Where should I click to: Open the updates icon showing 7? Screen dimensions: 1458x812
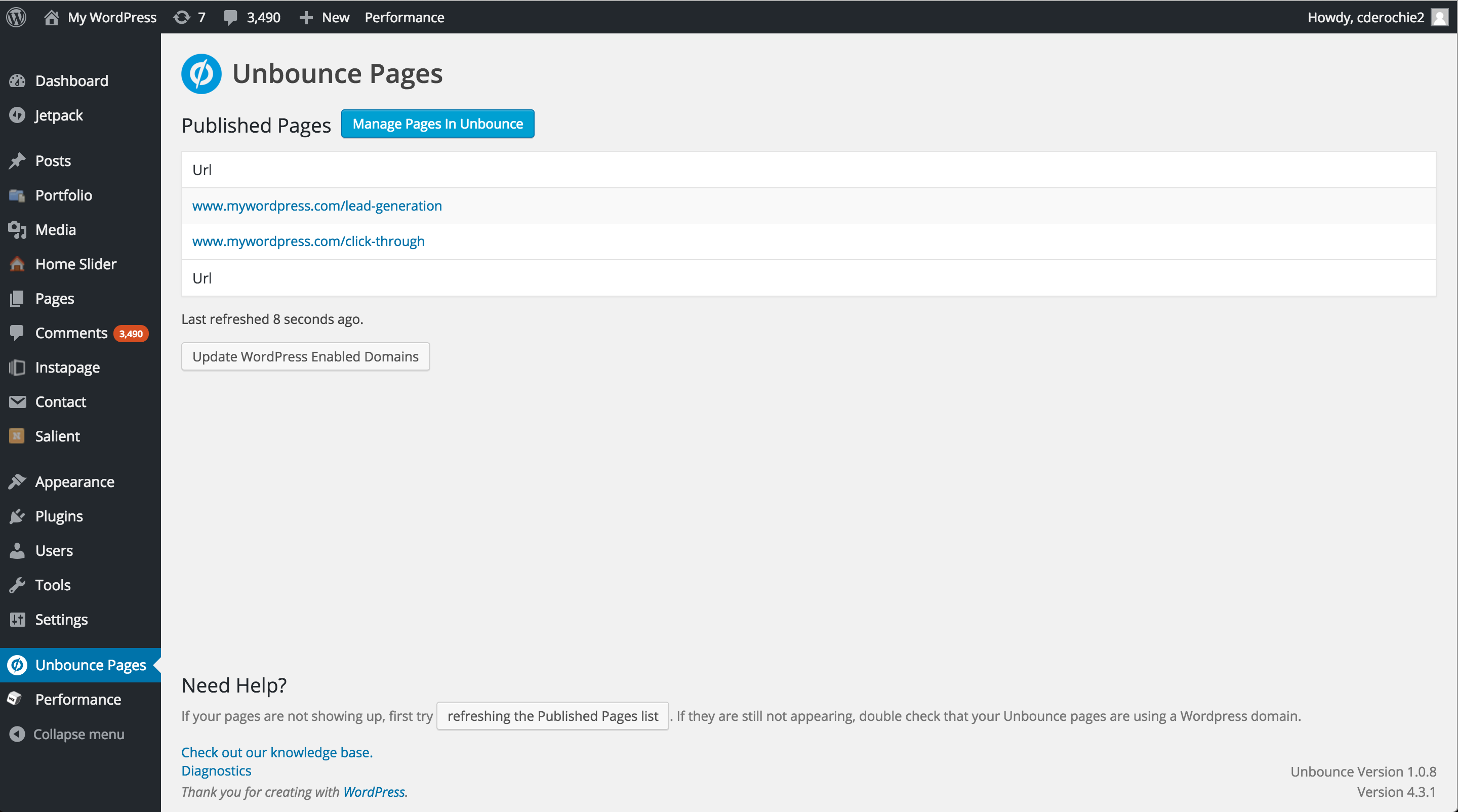(182, 17)
